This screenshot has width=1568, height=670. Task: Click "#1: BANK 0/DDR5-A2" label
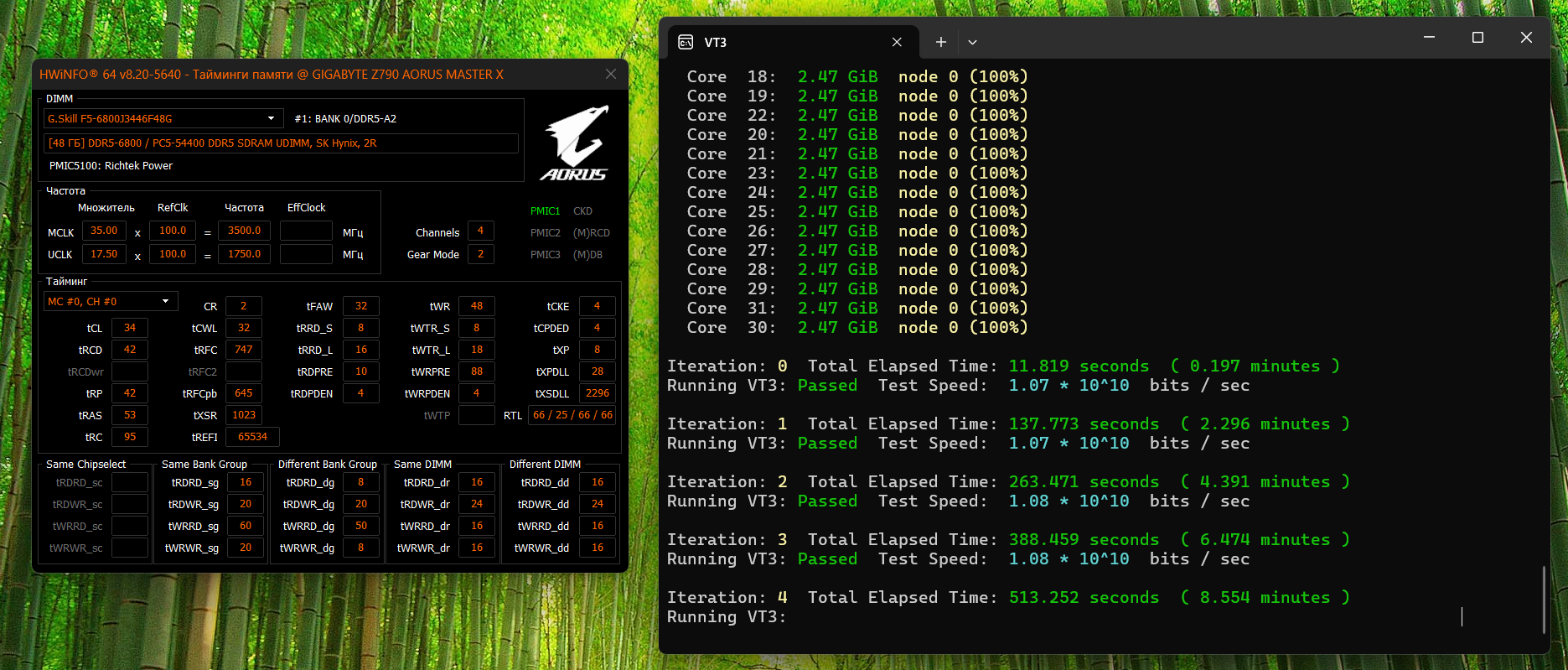coord(345,119)
